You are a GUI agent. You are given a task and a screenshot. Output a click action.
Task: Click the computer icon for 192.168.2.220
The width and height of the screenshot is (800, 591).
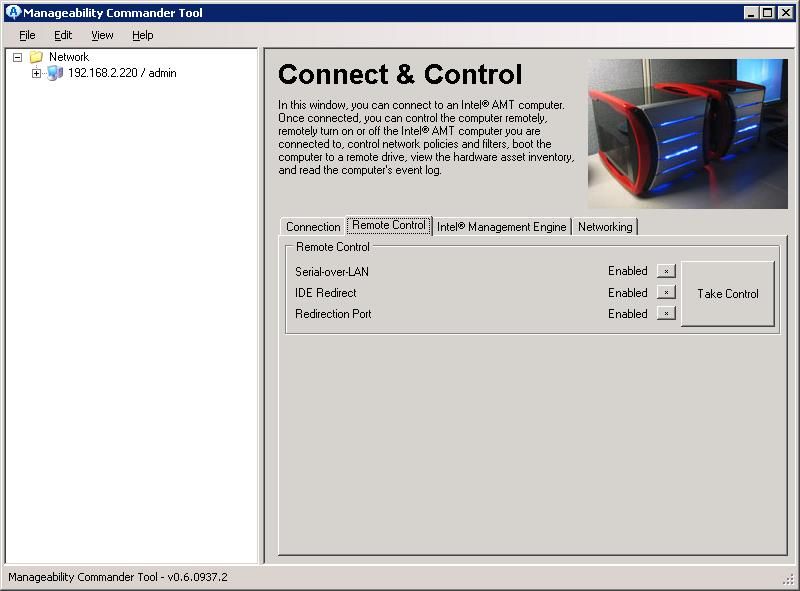coord(55,73)
